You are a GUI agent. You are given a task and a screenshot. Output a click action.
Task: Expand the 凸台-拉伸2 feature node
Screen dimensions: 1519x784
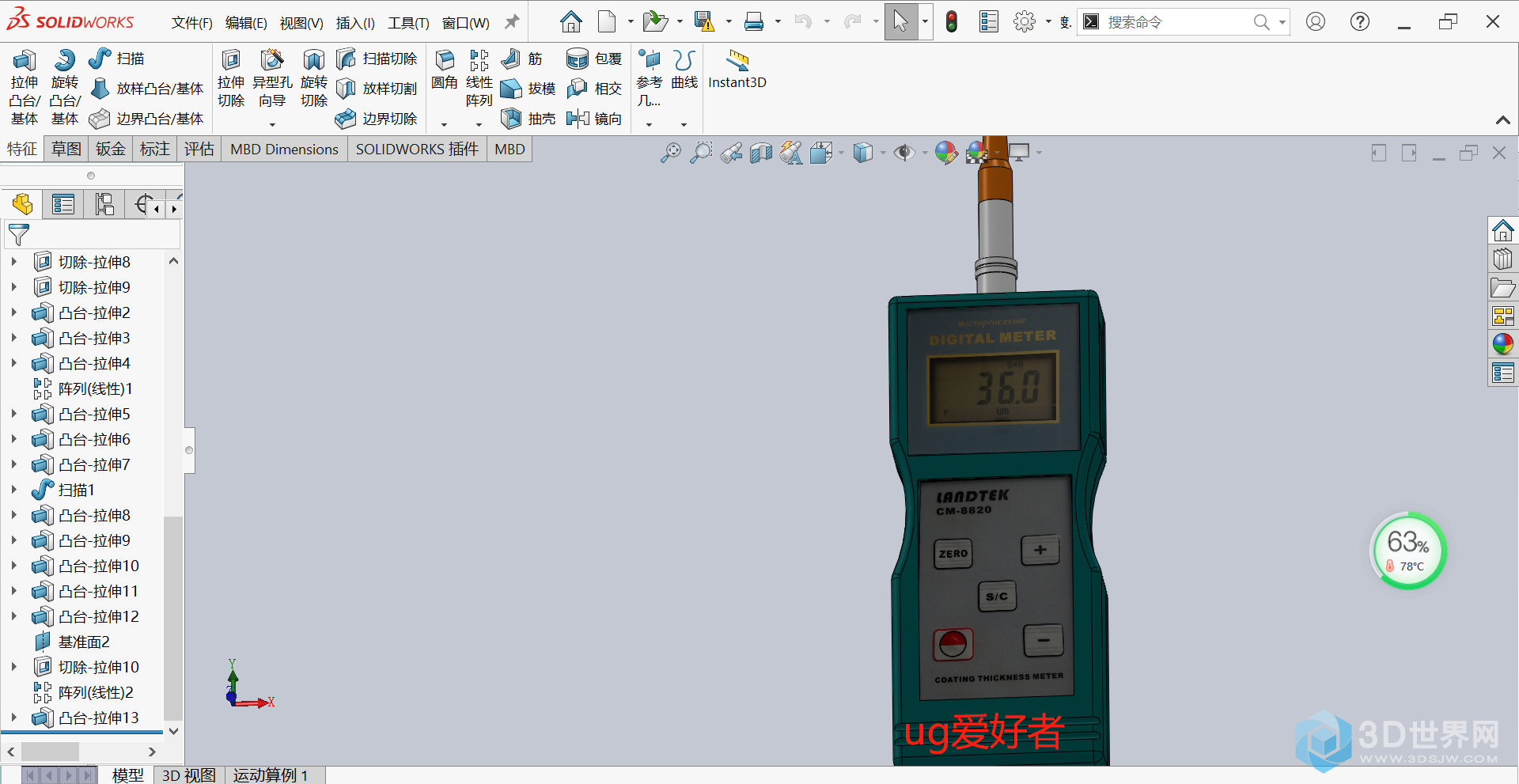[x=13, y=312]
